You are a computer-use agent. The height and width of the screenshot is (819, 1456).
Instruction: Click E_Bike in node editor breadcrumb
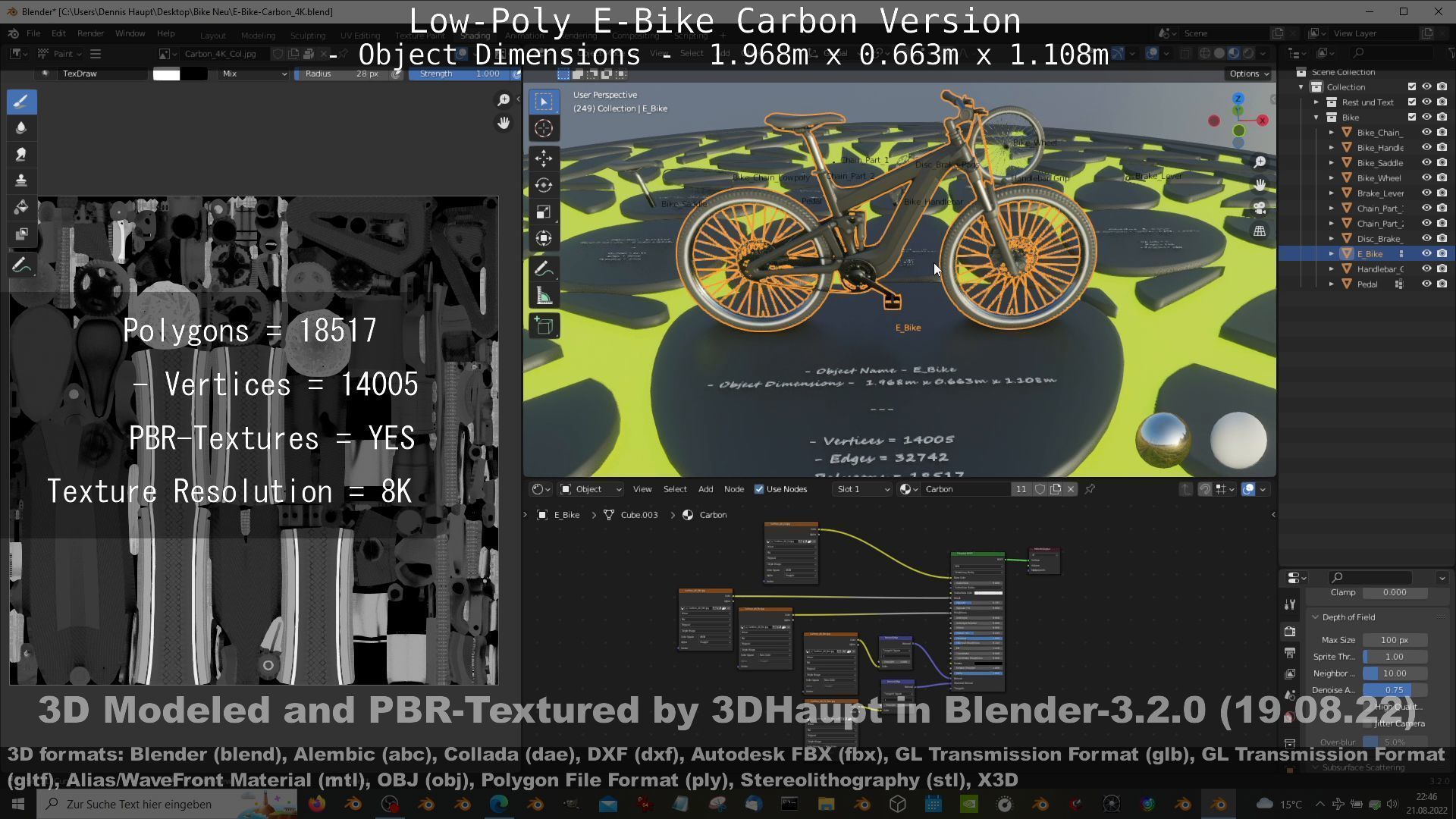566,515
